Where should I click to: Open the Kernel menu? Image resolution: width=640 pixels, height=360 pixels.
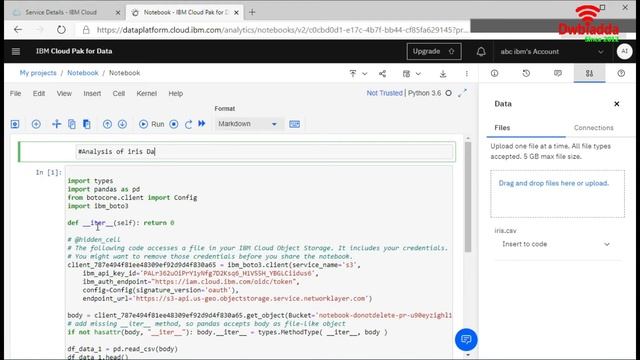(147, 93)
